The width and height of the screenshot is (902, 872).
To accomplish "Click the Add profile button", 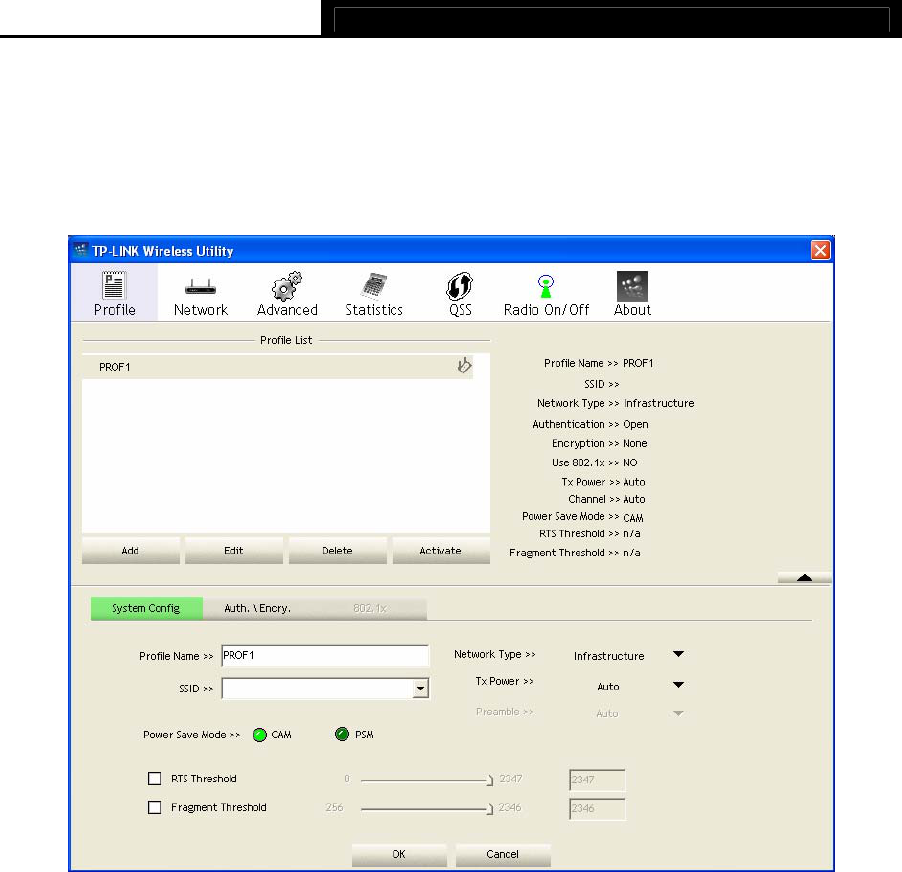I will click(x=130, y=550).
